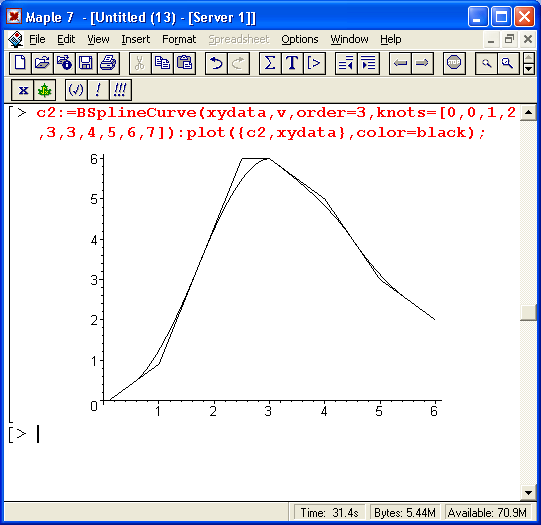Insert Maple input with Sigma icon
Screen dimensions: 541x525
[x=270, y=63]
